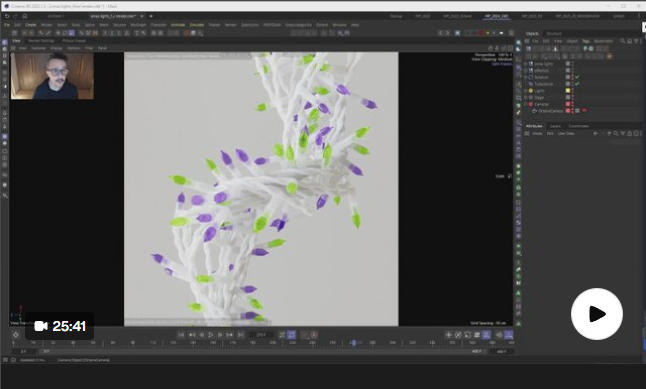Start the video with the large play button
The height and width of the screenshot is (389, 646).
click(x=597, y=314)
